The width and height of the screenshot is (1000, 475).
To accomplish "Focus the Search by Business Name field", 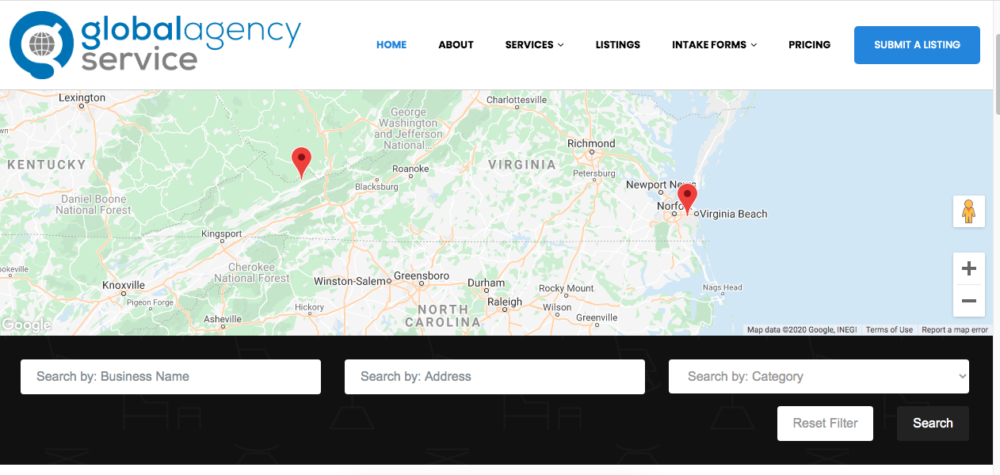I will coord(170,376).
